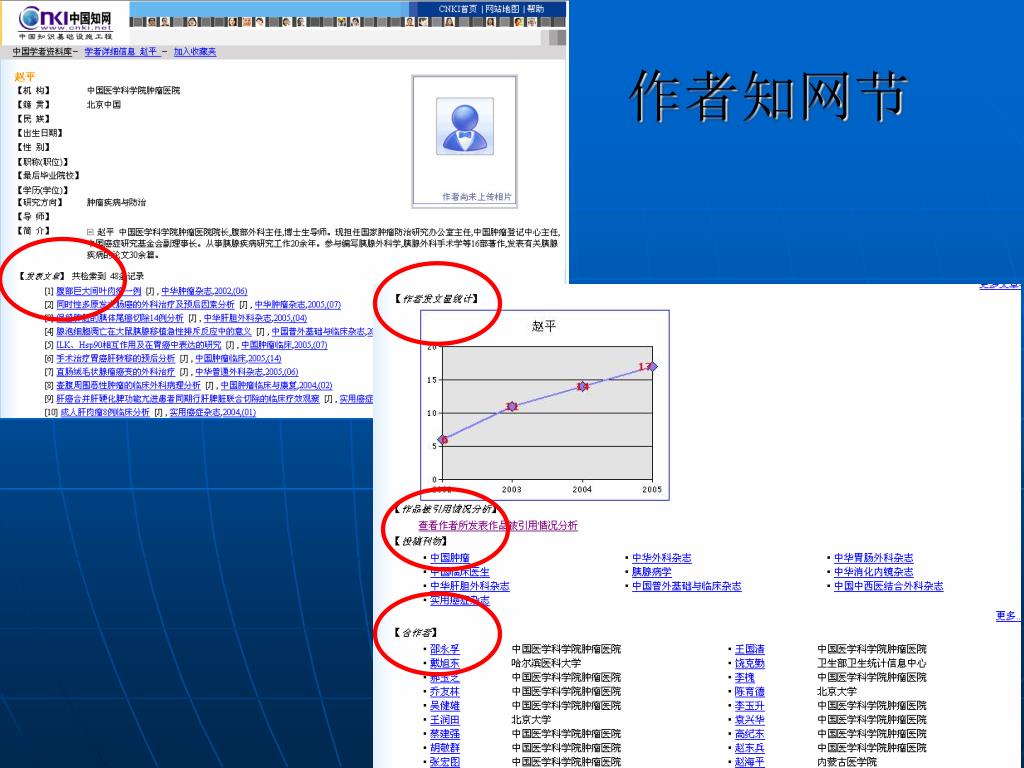Viewport: 1024px width, 768px height.
Task: Open co-author 袁兴华 profile
Action: tap(750, 719)
